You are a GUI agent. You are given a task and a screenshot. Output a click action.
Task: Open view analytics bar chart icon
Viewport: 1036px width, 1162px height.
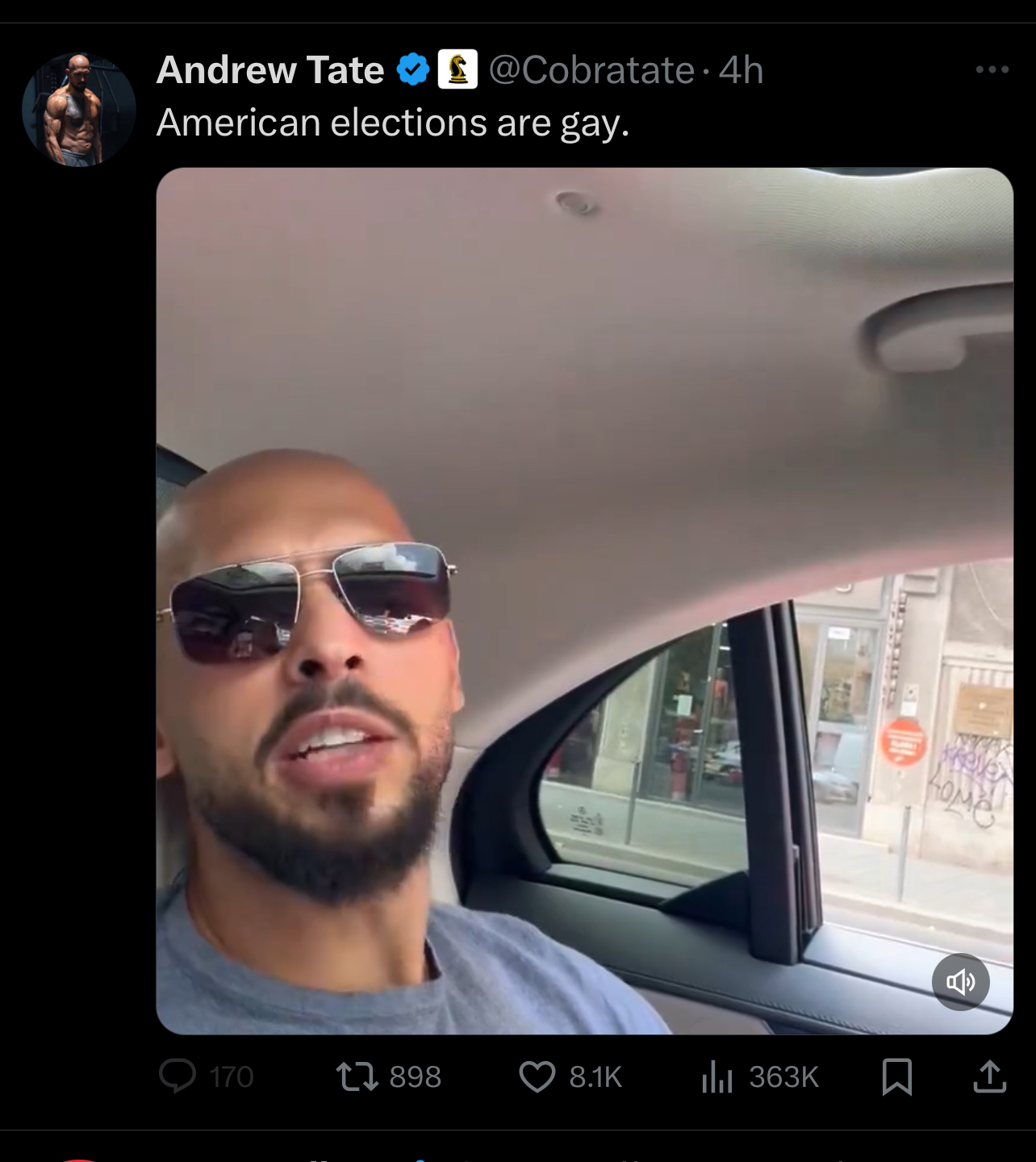pyautogui.click(x=716, y=1076)
